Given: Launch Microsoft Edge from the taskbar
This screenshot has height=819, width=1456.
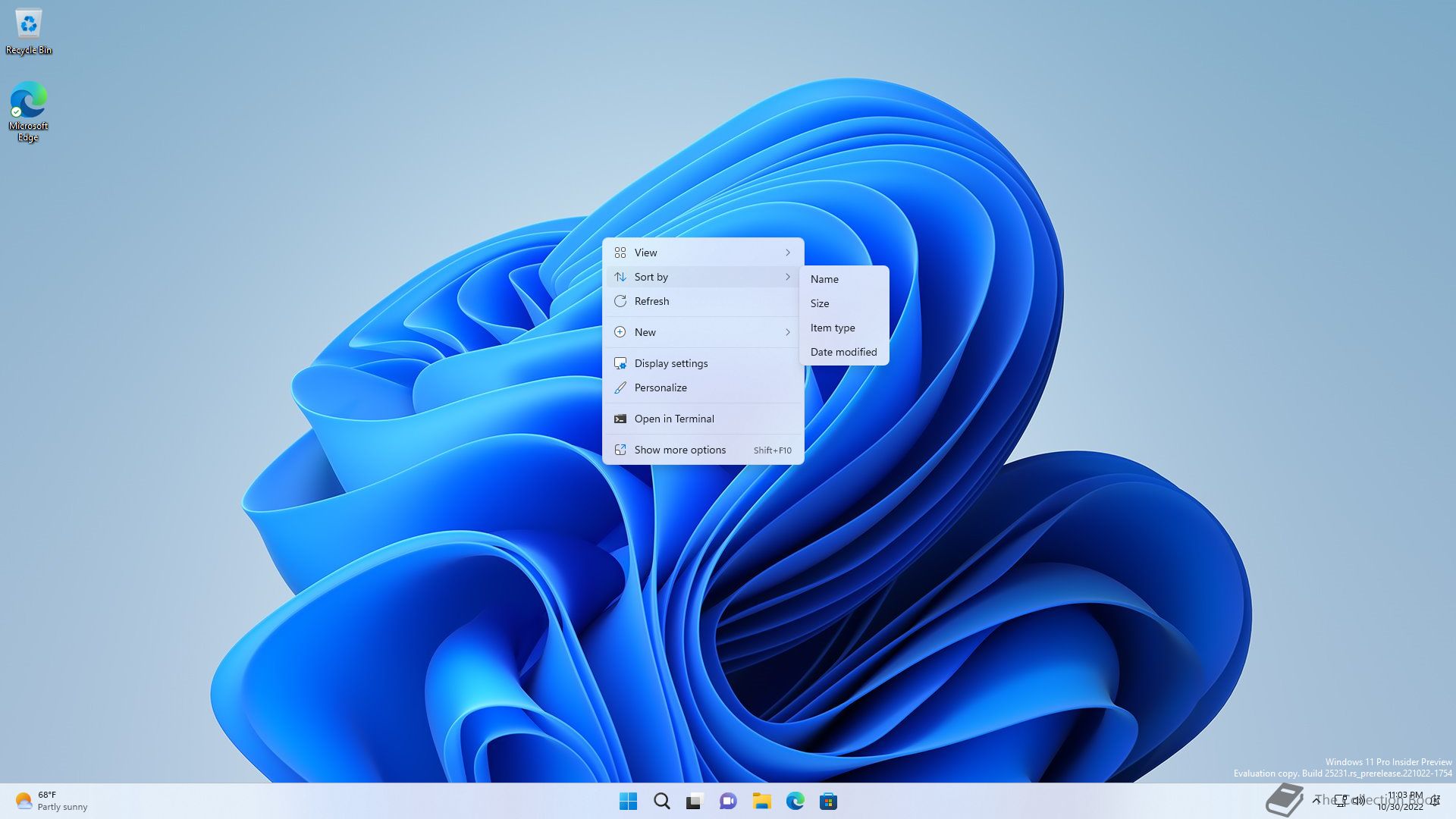Looking at the screenshot, I should tap(795, 801).
